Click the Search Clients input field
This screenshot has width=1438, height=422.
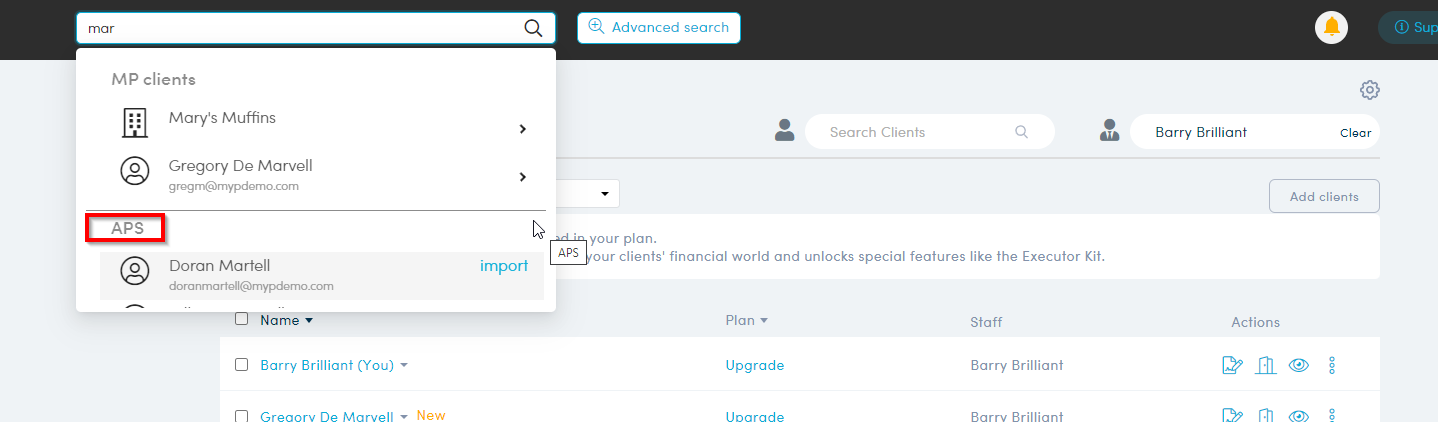tap(918, 132)
